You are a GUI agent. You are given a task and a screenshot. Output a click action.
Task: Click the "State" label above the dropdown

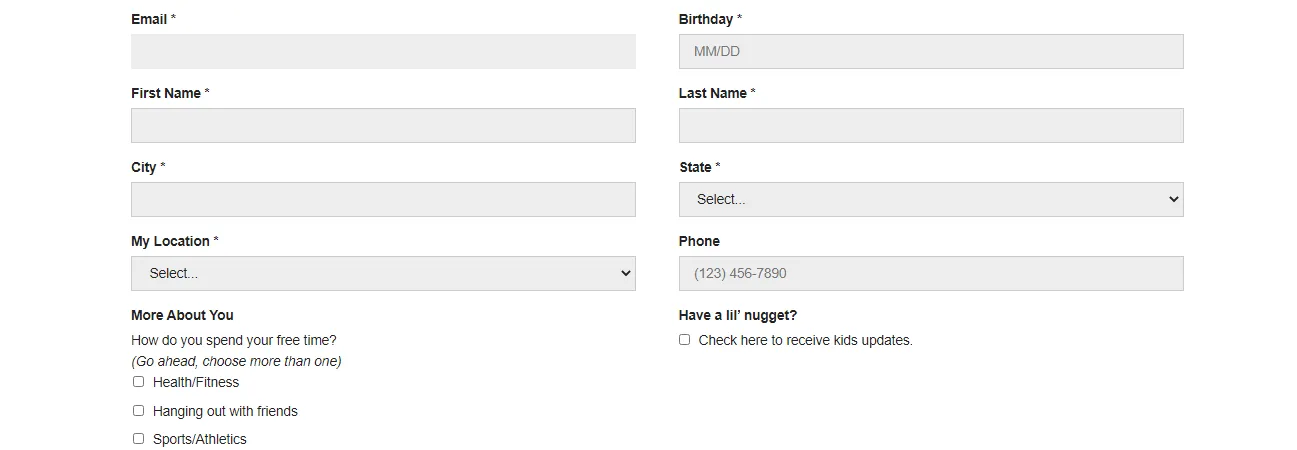pyautogui.click(x=695, y=167)
